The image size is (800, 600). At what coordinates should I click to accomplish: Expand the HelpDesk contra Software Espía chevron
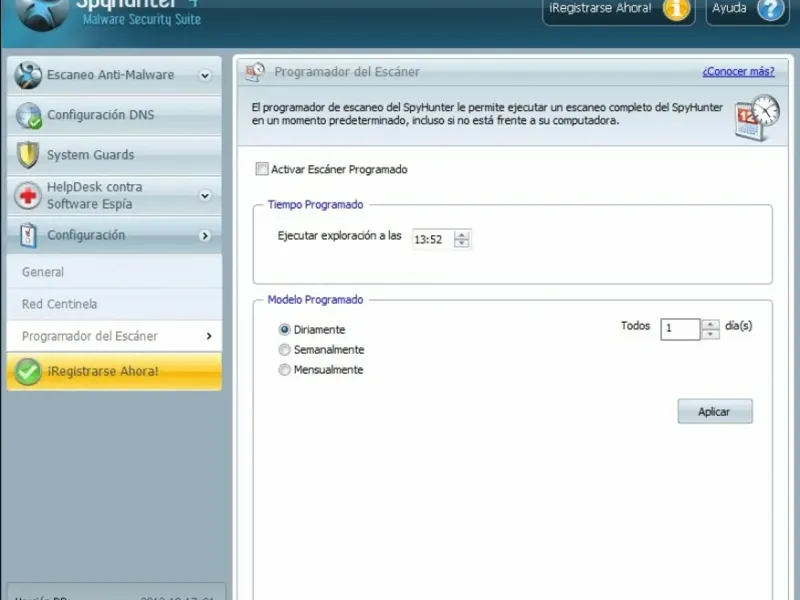tap(205, 195)
